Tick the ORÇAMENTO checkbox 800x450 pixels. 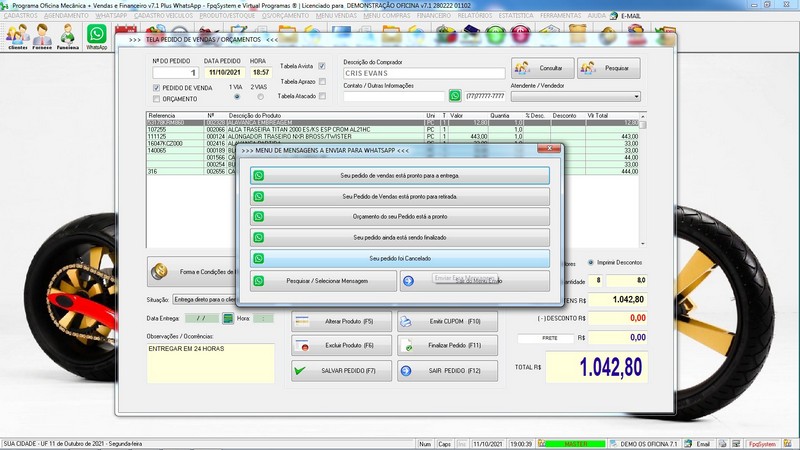click(x=156, y=99)
